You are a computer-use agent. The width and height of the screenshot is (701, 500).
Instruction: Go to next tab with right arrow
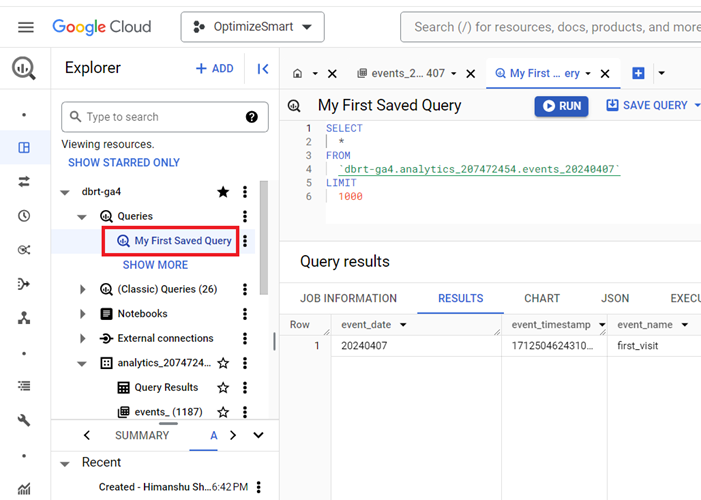pos(233,435)
